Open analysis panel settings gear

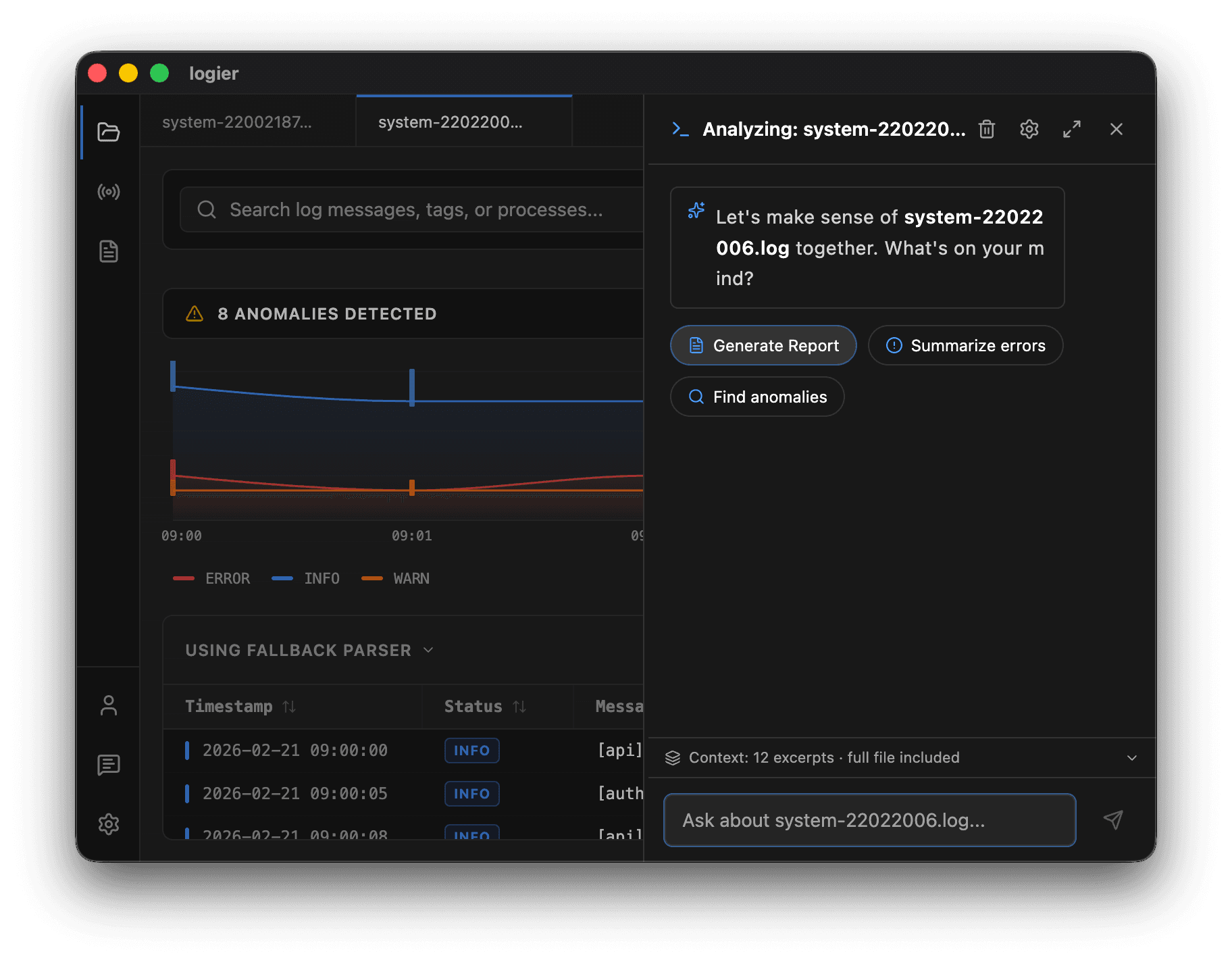1029,129
